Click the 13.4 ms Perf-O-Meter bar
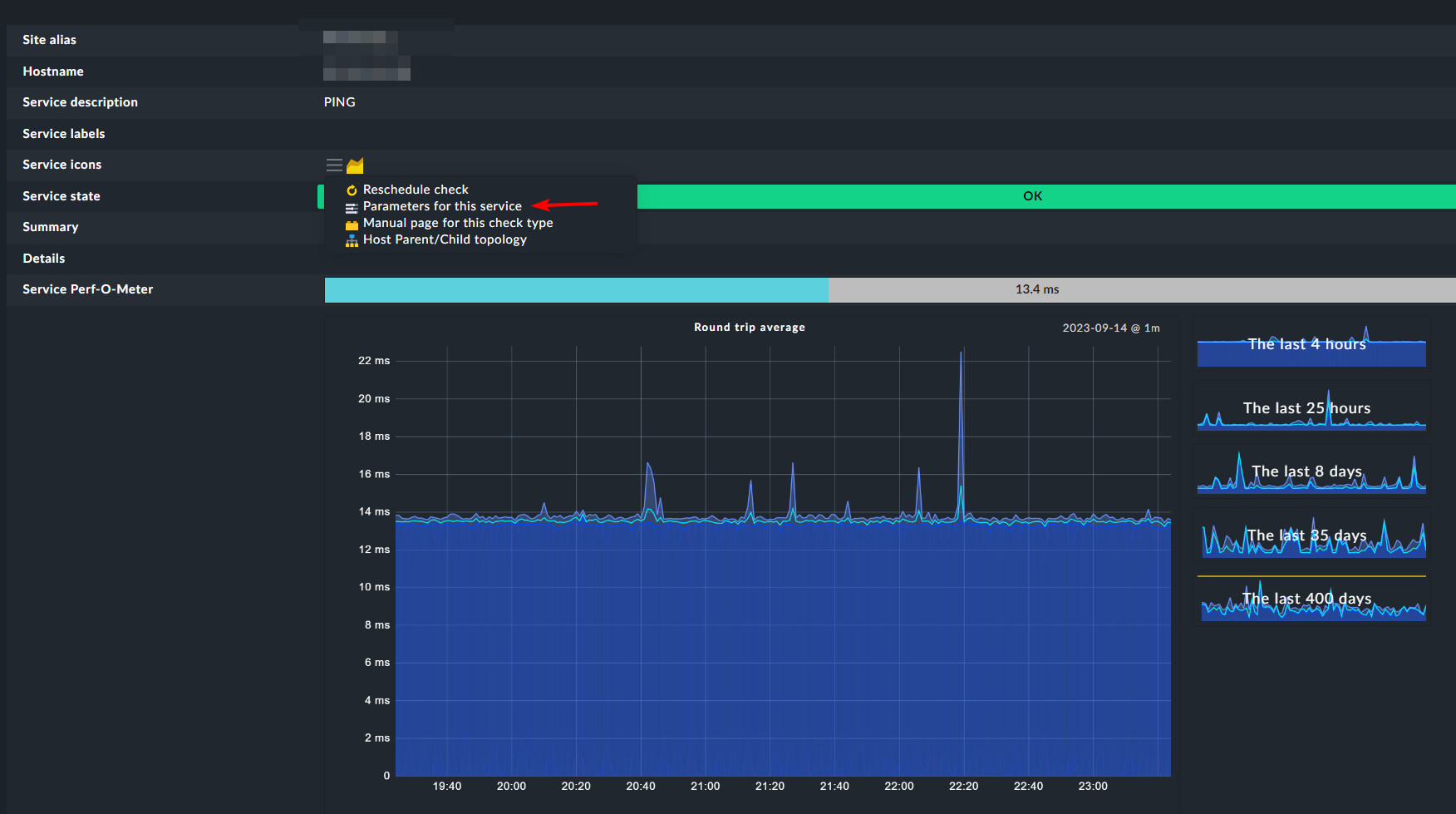1456x814 pixels. click(x=890, y=289)
